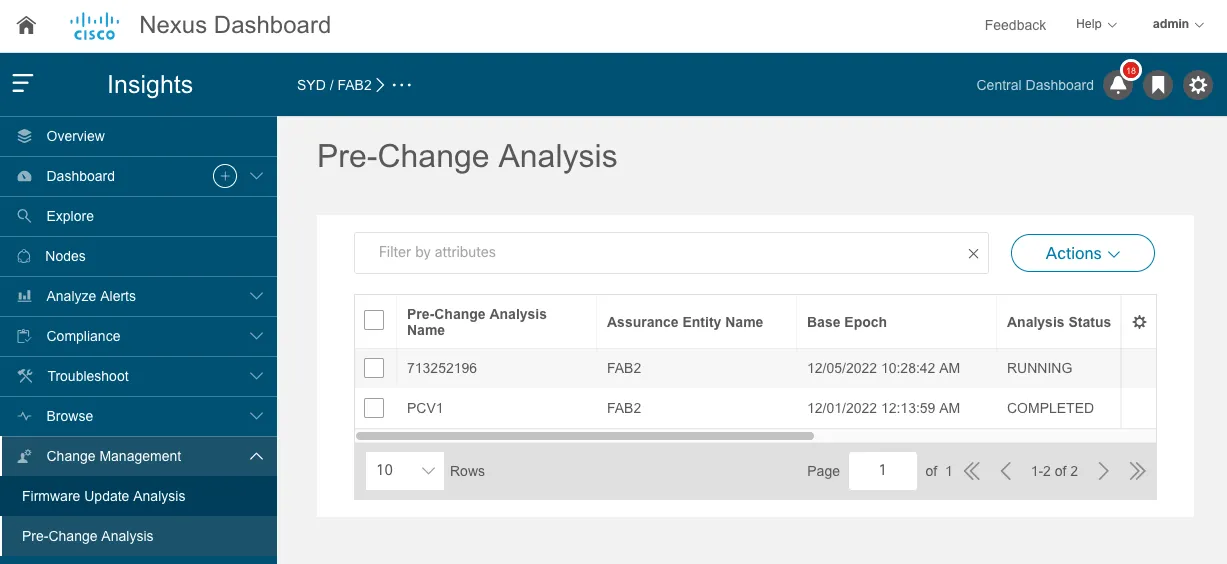
Task: Open the Actions dropdown
Action: [x=1083, y=254]
